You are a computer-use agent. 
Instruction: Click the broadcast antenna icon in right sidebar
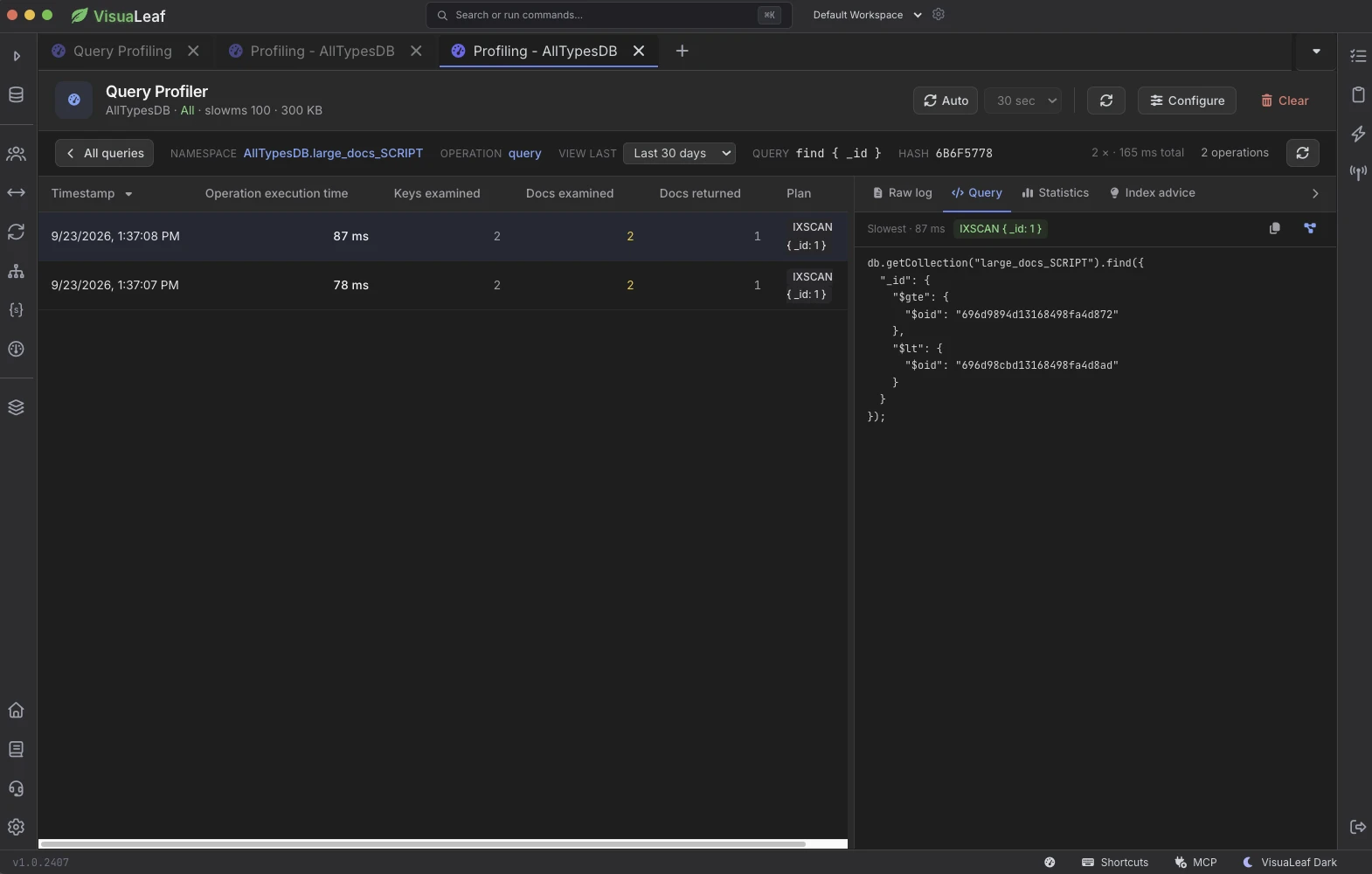(x=1358, y=172)
